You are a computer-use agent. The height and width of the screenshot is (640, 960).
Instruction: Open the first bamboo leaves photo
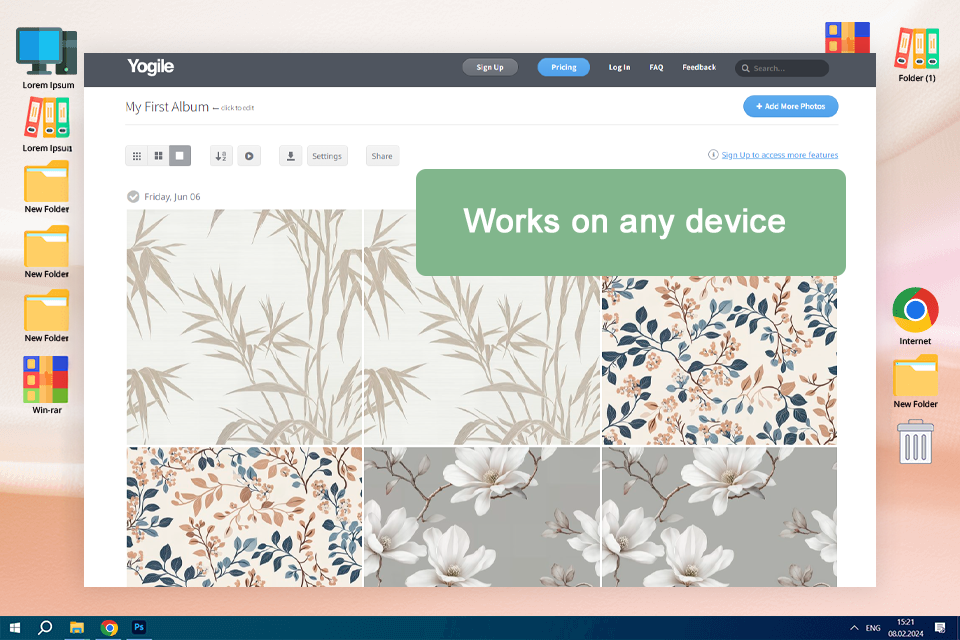pos(244,327)
